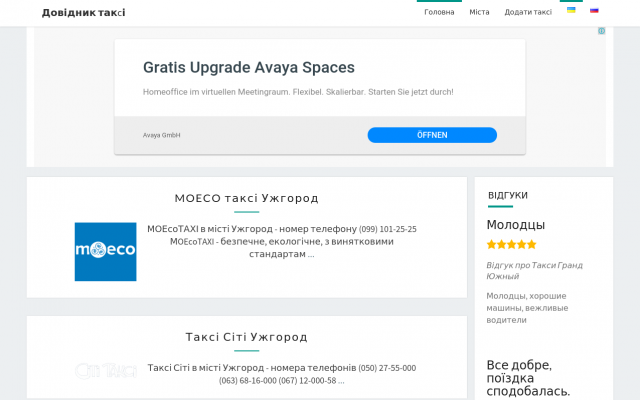The width and height of the screenshot is (640, 400).
Task: Open the MOECO таксі Ужгород title
Action: (247, 198)
